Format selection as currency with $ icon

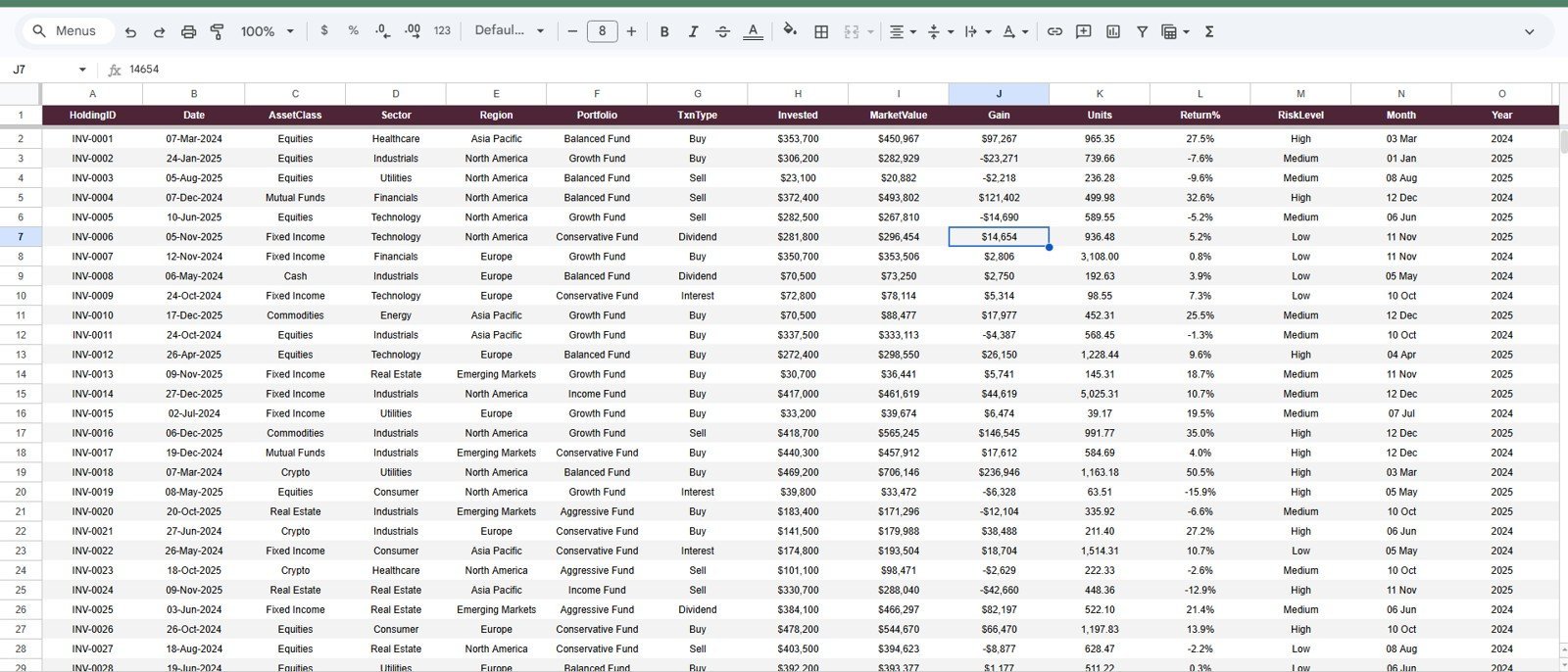point(324,31)
